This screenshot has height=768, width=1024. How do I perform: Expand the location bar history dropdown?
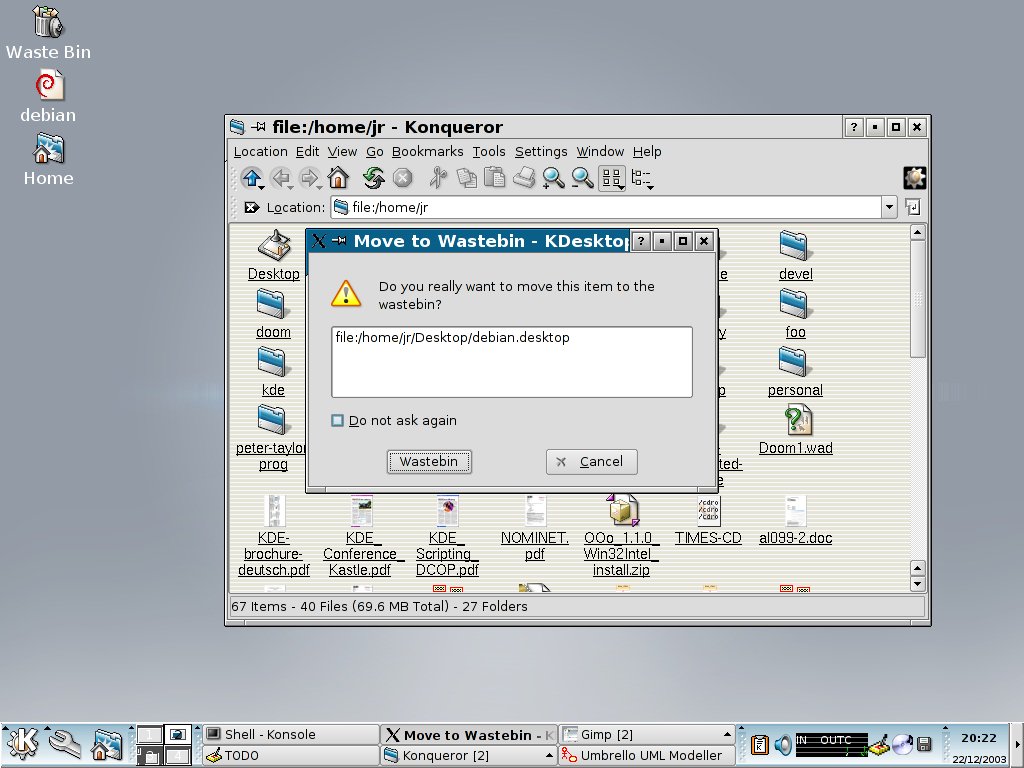click(x=889, y=208)
